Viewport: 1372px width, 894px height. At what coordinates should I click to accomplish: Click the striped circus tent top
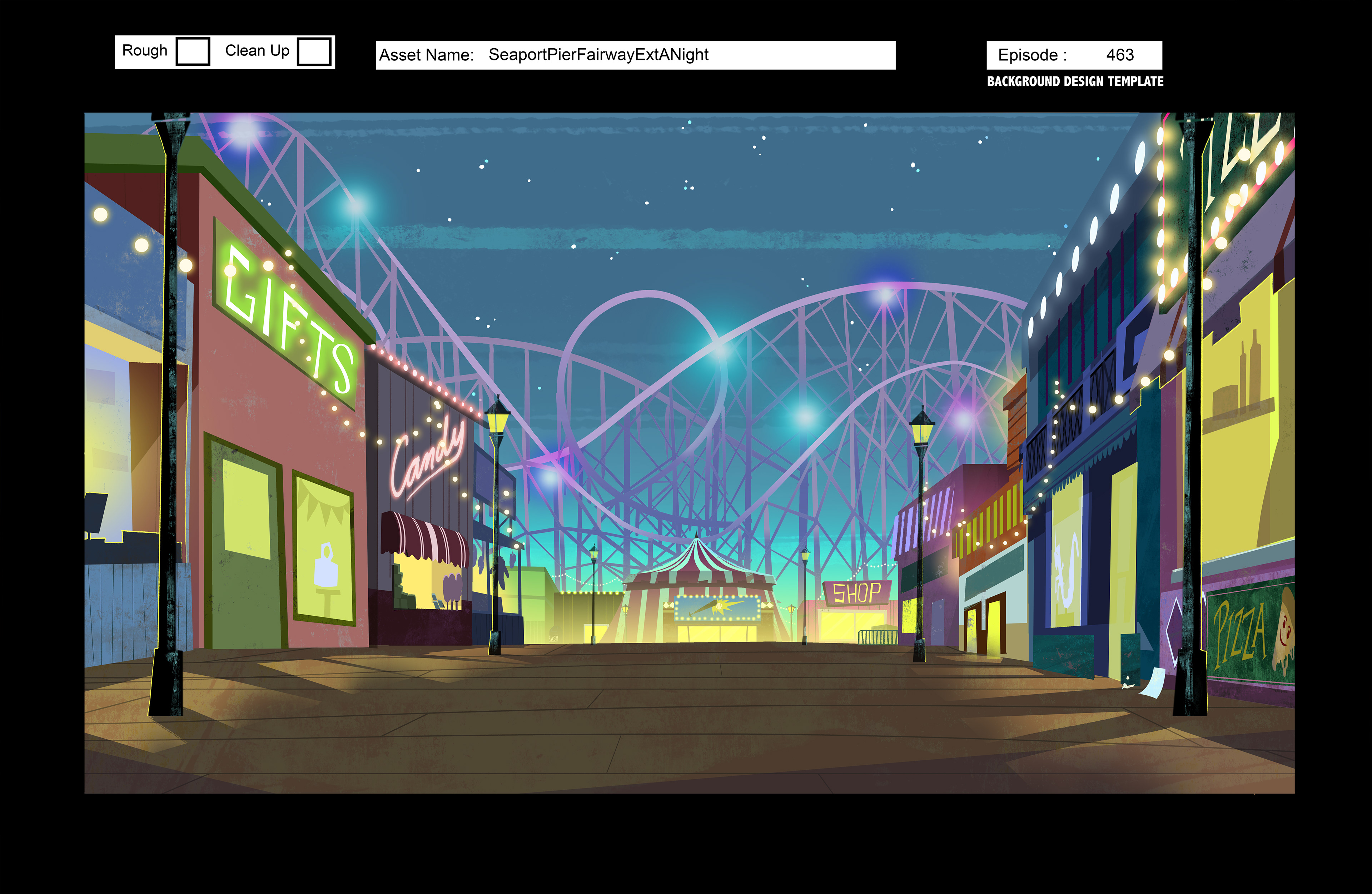(x=696, y=558)
